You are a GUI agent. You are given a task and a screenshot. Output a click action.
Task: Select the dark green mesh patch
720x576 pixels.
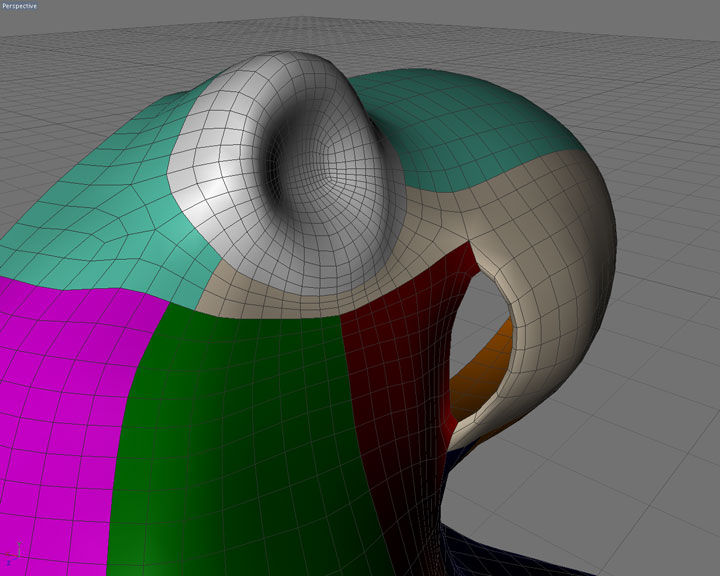tap(240, 420)
